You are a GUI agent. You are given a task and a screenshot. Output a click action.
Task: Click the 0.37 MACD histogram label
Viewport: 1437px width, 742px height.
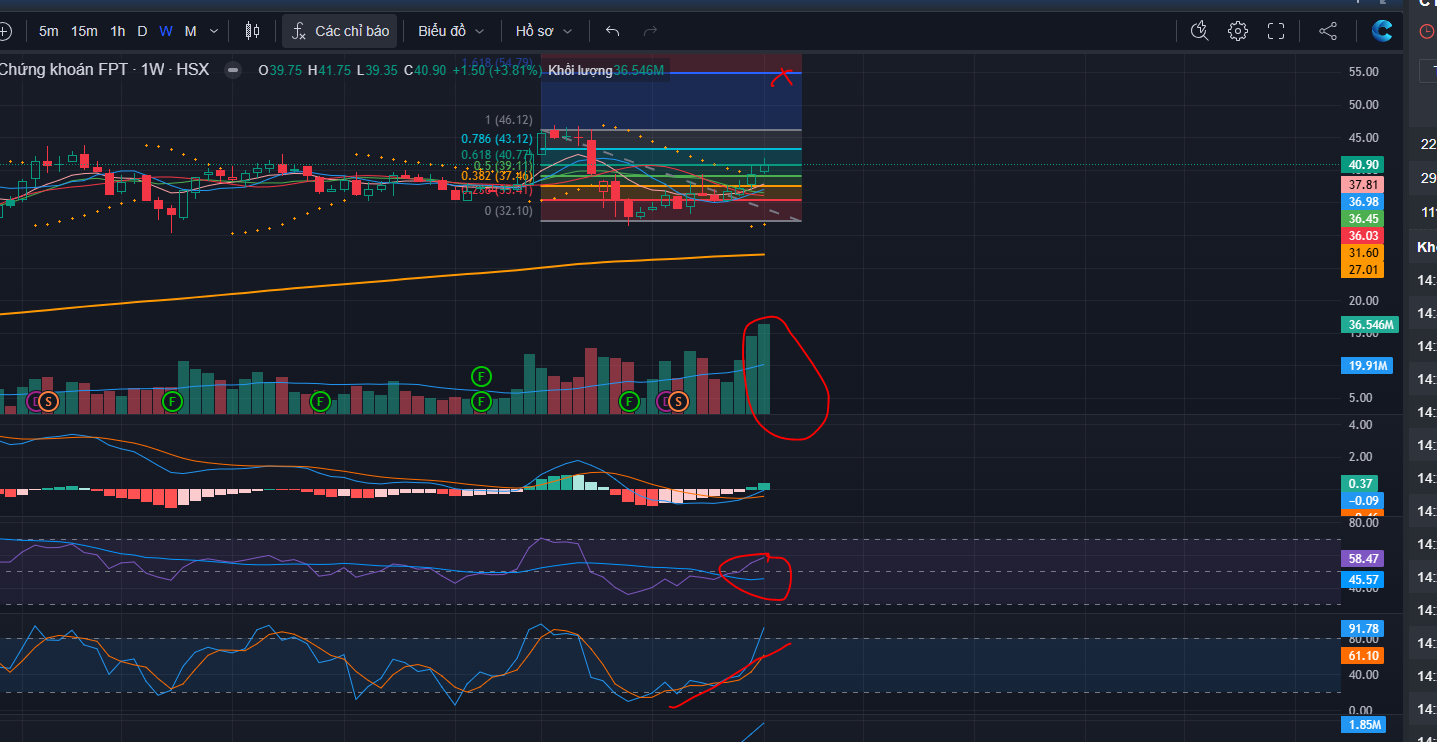[1361, 483]
